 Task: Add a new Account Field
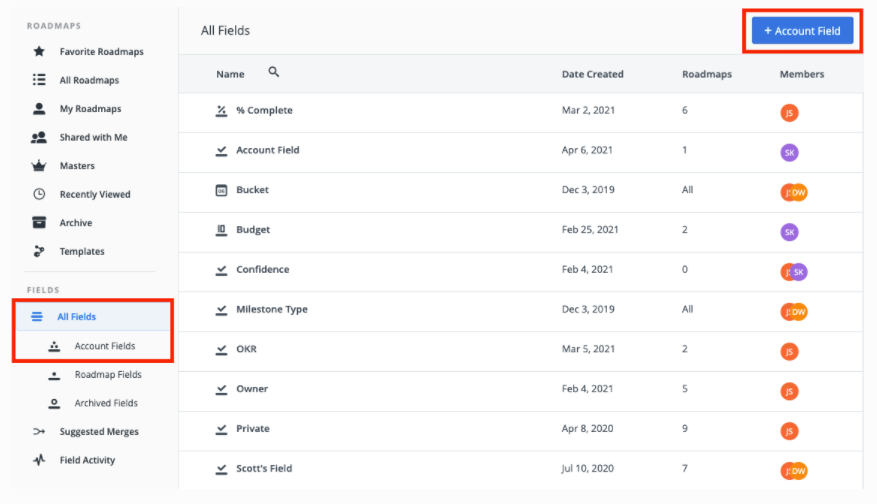pos(802,31)
